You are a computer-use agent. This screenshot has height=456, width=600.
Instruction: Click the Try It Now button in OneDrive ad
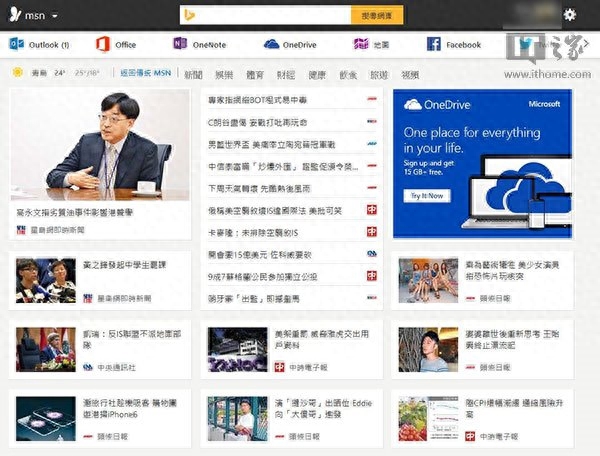point(427,196)
